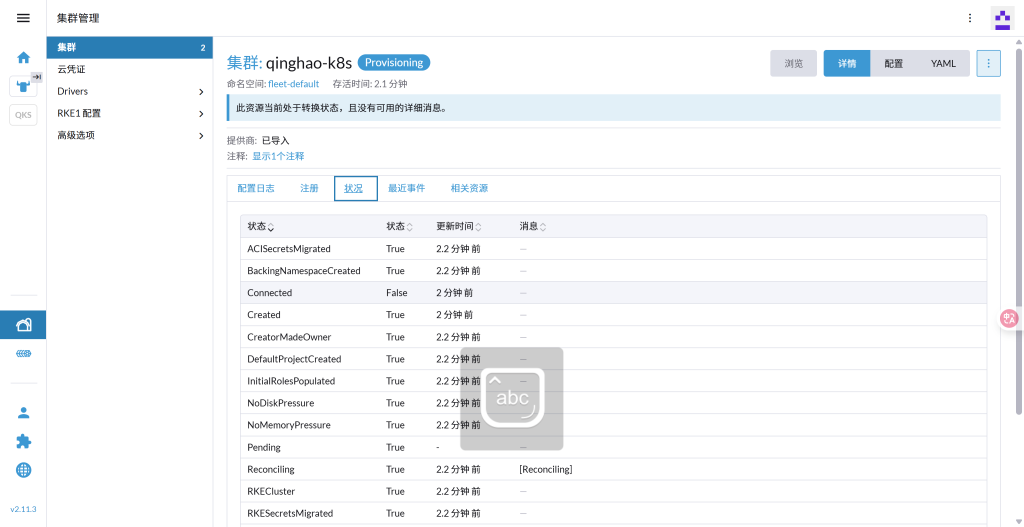Switch to the 配置日志 tab
This screenshot has height=527, width=1024.
point(256,188)
